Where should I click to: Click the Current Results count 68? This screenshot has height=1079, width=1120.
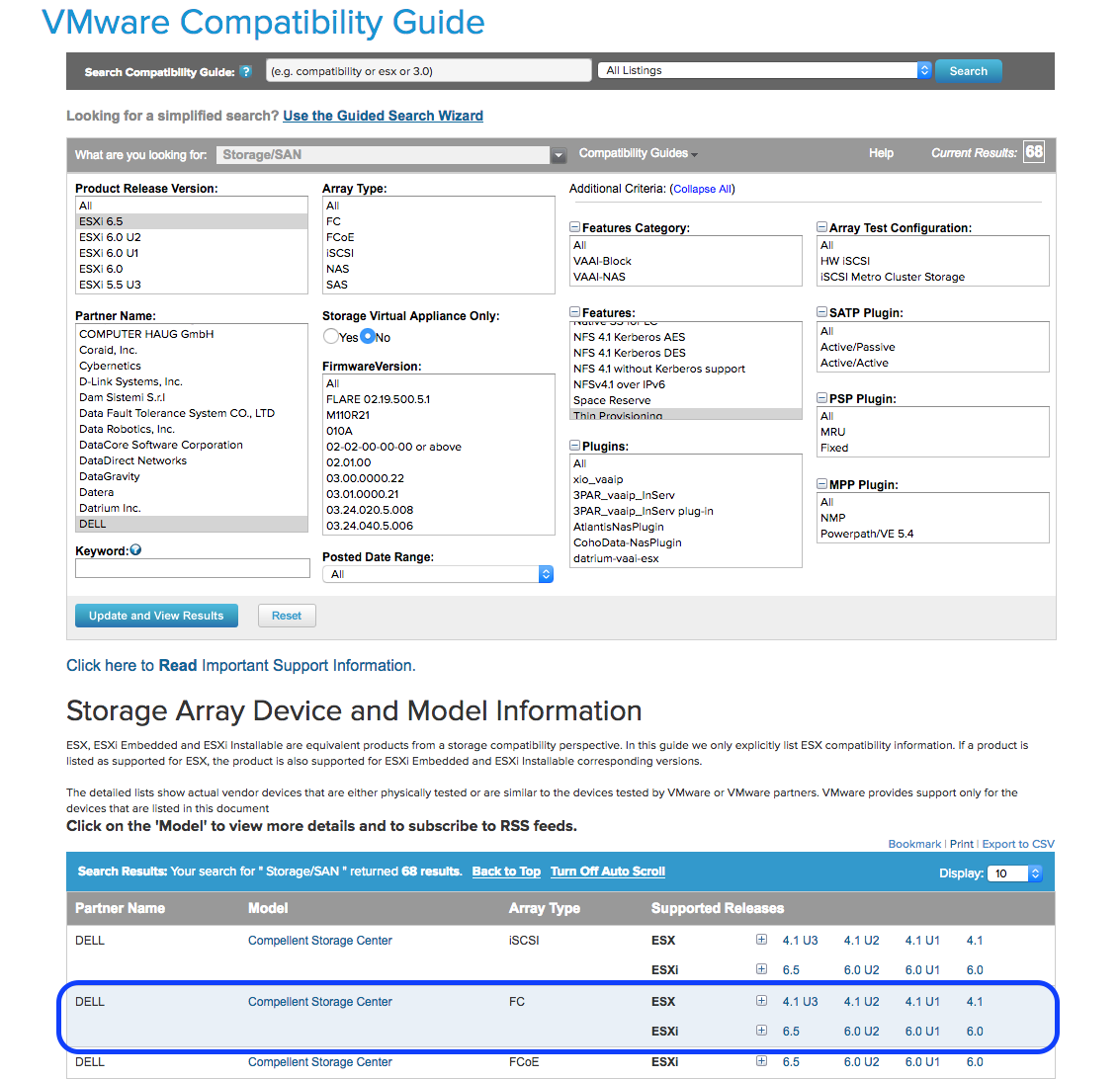coord(1034,152)
